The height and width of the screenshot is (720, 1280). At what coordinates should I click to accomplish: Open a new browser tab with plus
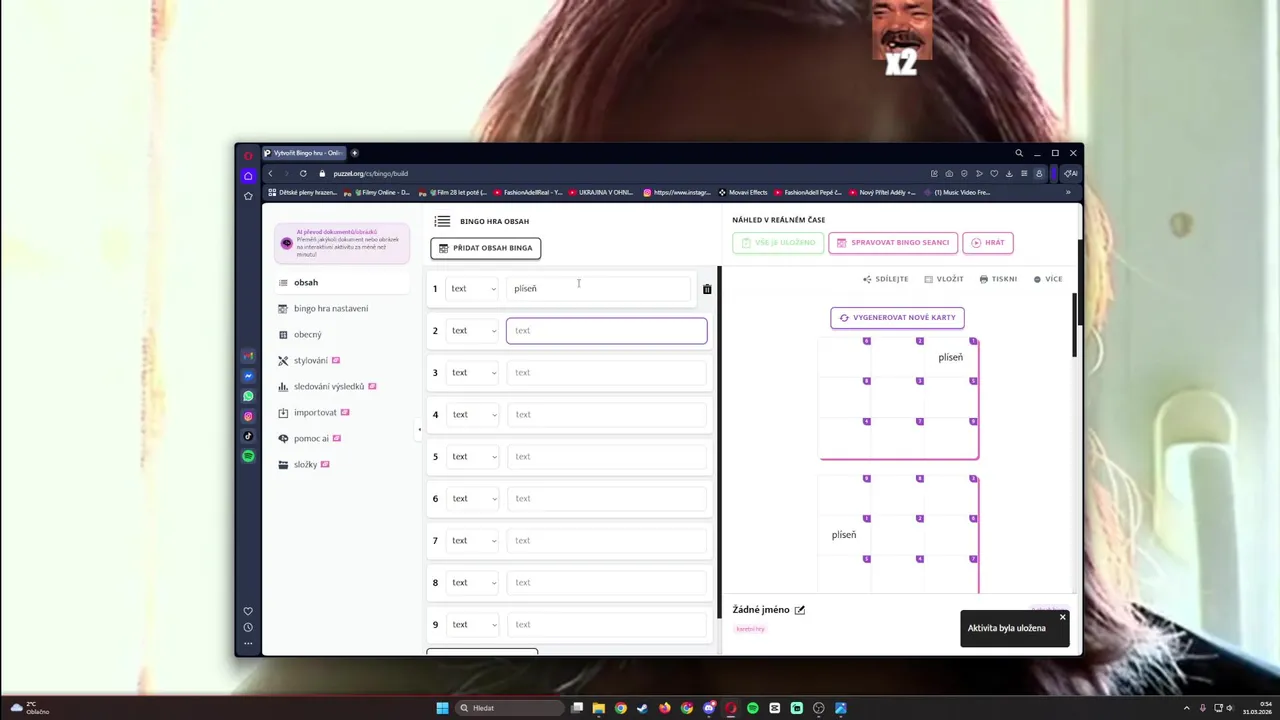[x=354, y=153]
